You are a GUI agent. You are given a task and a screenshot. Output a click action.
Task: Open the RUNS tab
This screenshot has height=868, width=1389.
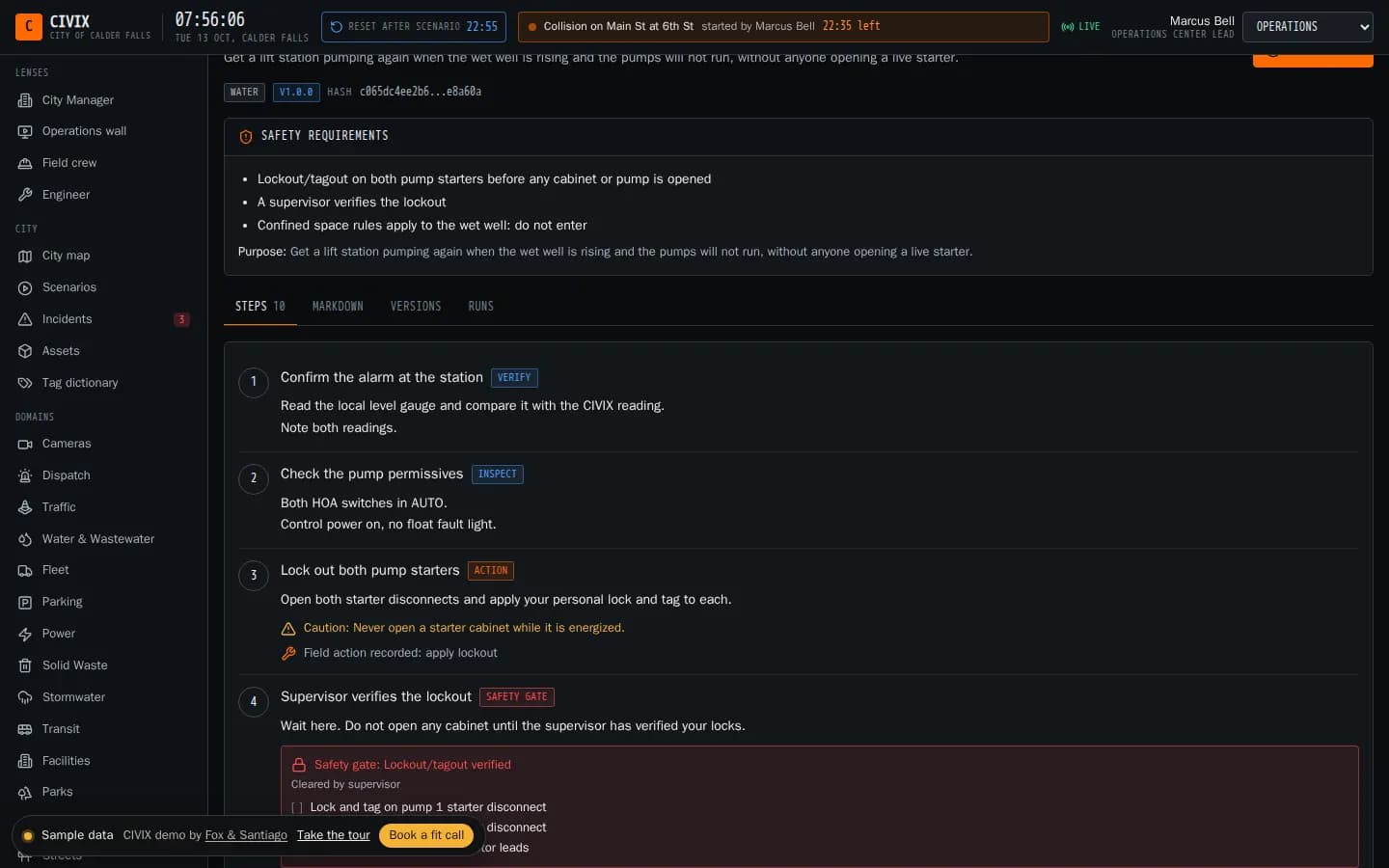[x=480, y=307]
